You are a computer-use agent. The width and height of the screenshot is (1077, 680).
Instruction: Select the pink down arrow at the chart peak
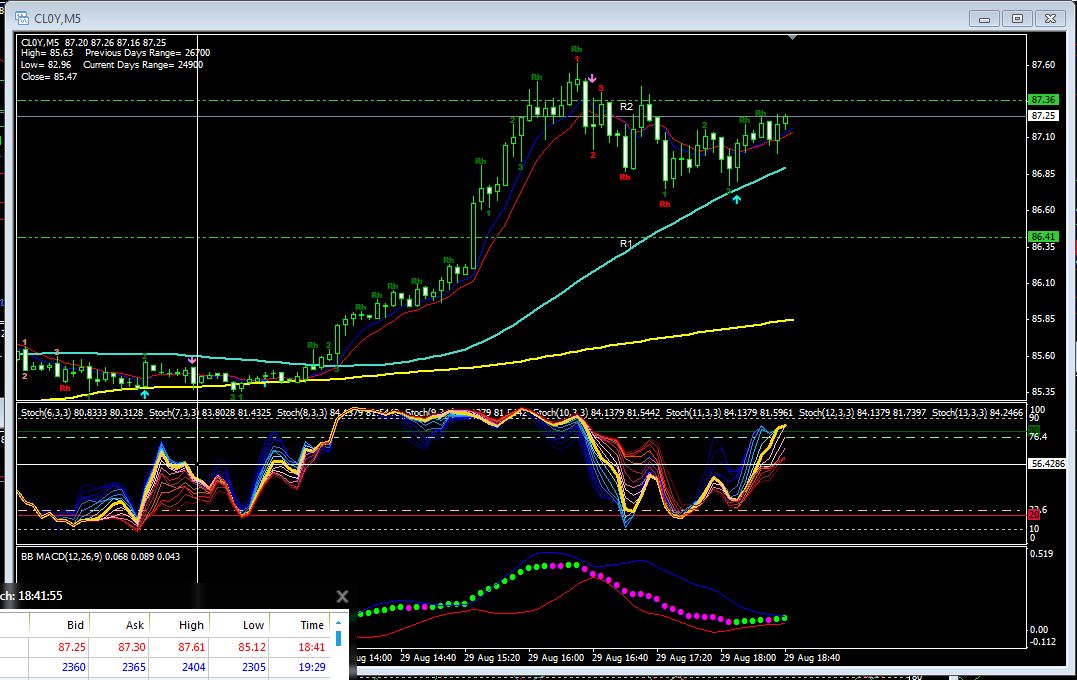pos(592,78)
